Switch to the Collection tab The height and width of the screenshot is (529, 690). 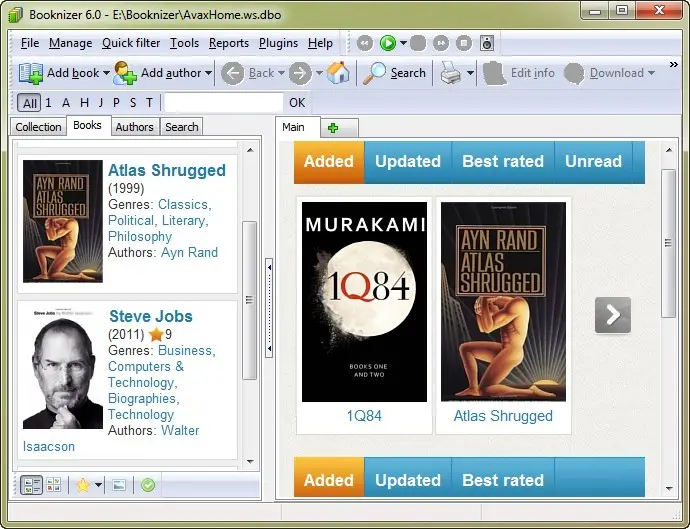coord(38,127)
